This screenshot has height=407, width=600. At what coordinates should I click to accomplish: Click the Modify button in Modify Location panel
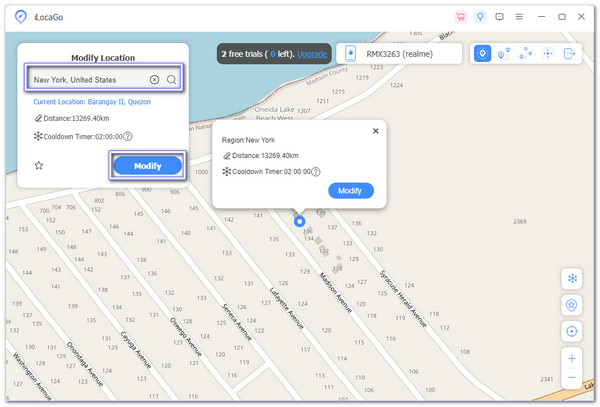(x=148, y=166)
